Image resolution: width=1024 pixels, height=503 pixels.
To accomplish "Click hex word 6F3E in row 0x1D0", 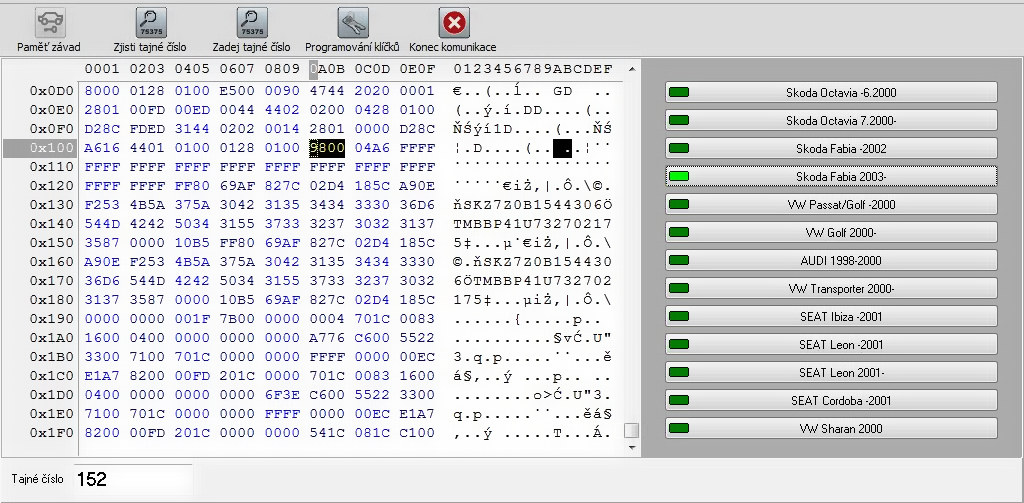I will pyautogui.click(x=281, y=395).
